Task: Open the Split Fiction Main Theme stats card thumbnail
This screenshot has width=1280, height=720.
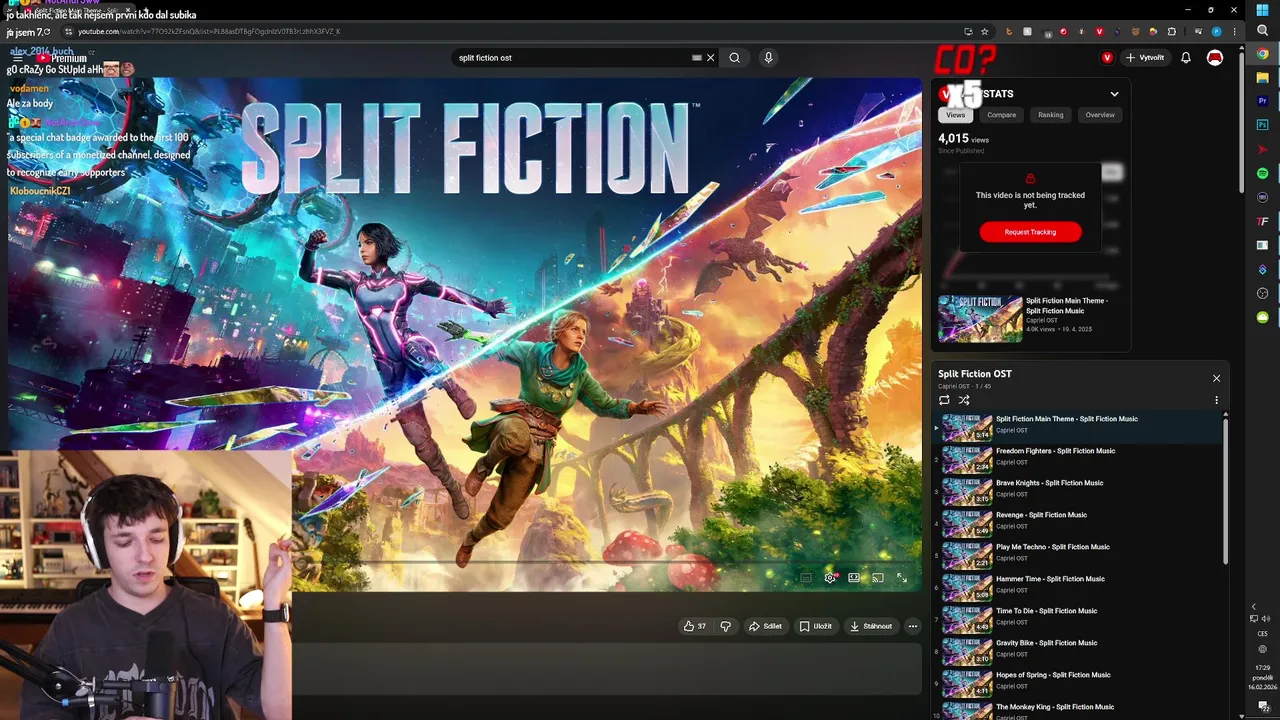Action: pyautogui.click(x=980, y=318)
